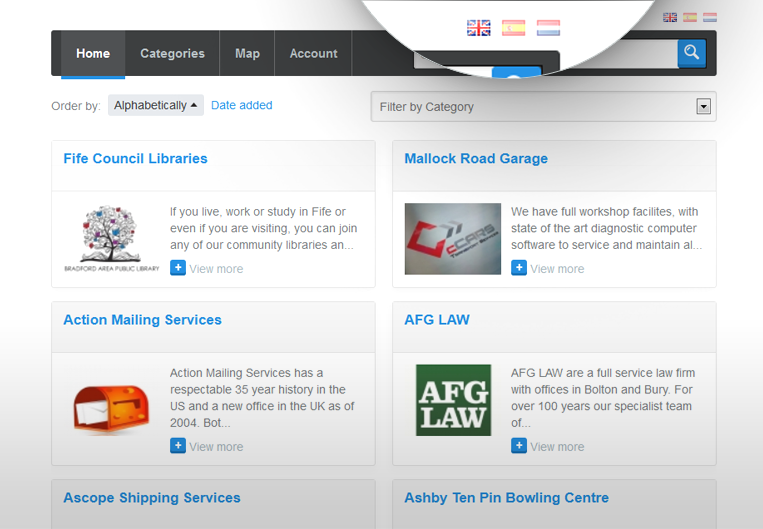Open the AFG LAW title link
Image resolution: width=763 pixels, height=529 pixels.
pyautogui.click(x=437, y=320)
